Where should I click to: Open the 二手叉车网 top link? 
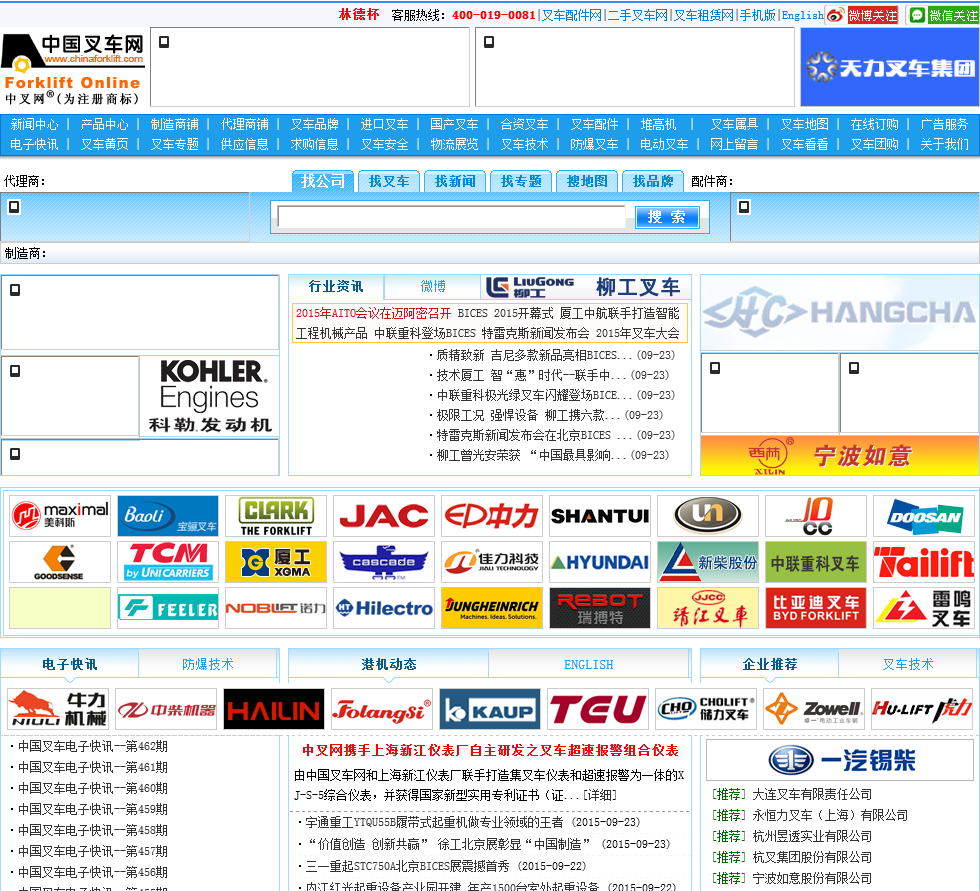tap(638, 15)
